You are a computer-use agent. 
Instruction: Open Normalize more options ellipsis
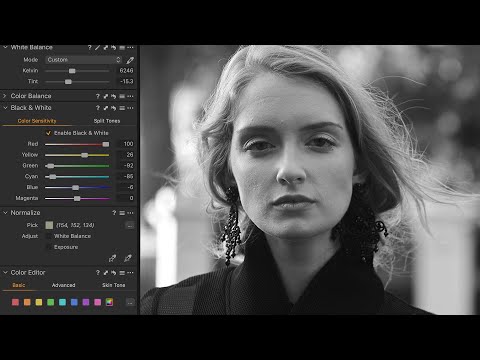pyautogui.click(x=130, y=213)
